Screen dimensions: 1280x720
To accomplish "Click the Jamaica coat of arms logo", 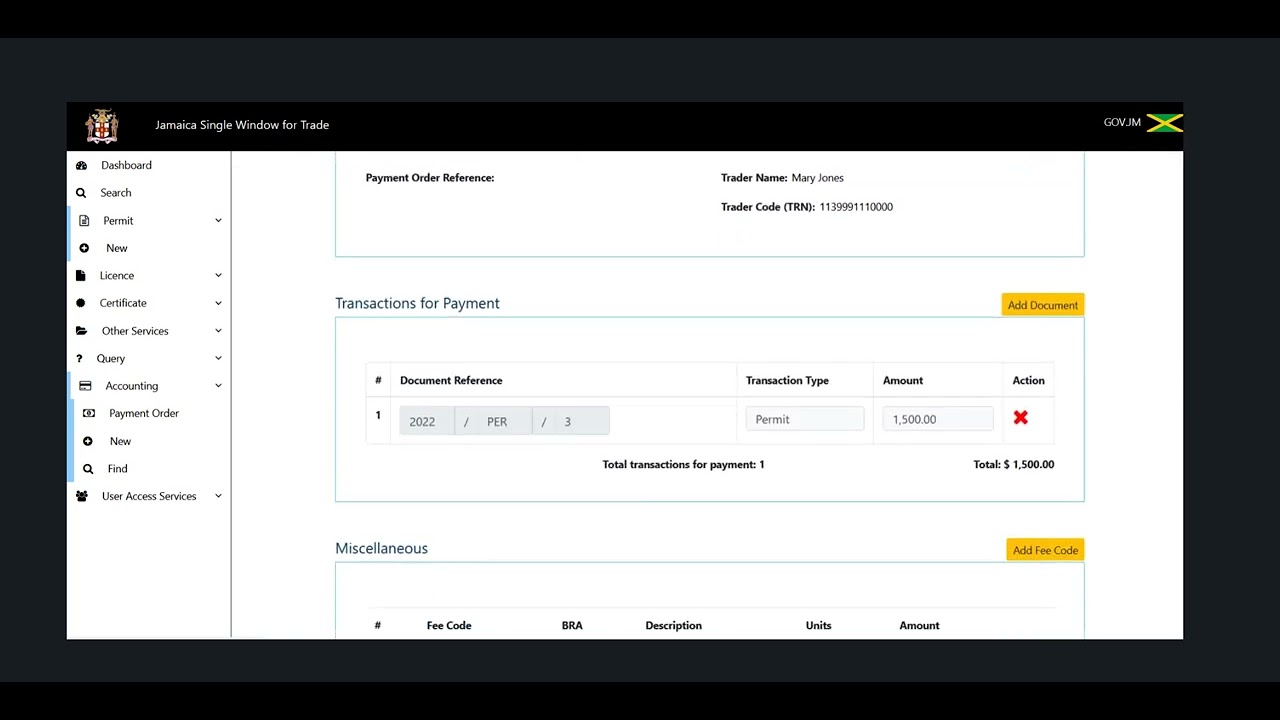I will click(x=102, y=126).
